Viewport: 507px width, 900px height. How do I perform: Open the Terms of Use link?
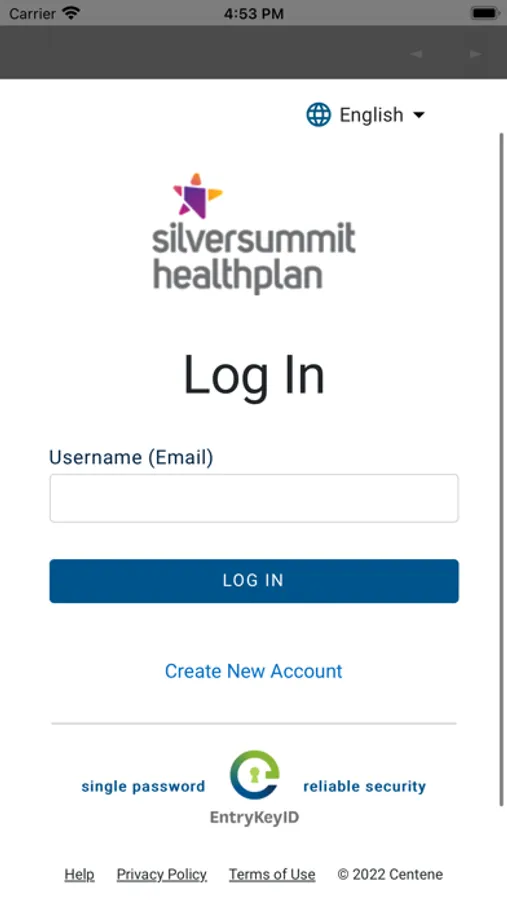tap(272, 874)
